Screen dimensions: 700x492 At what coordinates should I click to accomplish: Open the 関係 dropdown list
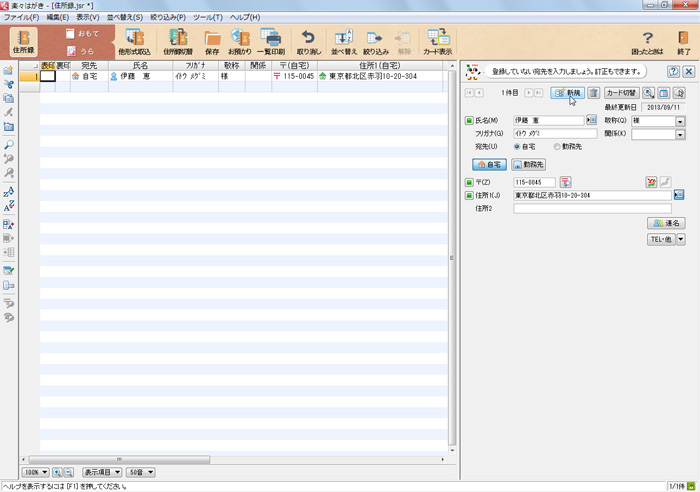coord(679,134)
